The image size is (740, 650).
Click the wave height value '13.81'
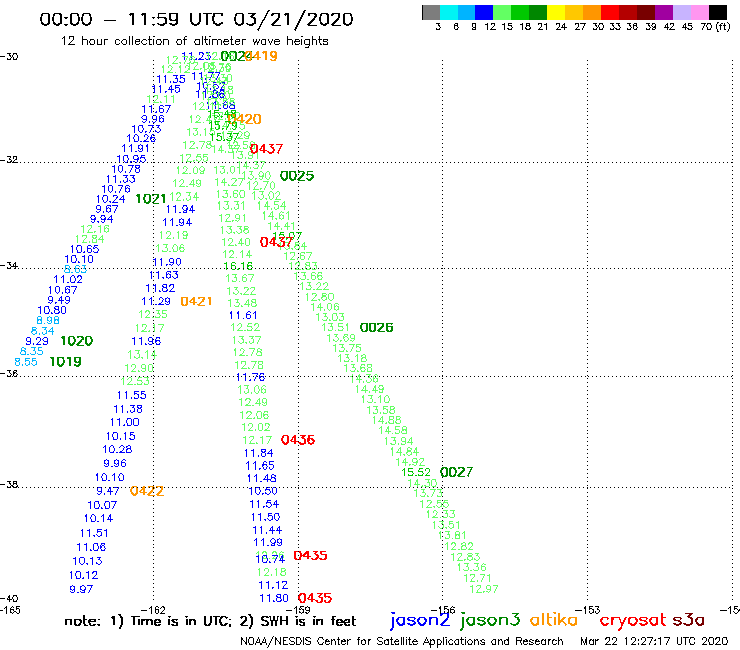point(452,535)
